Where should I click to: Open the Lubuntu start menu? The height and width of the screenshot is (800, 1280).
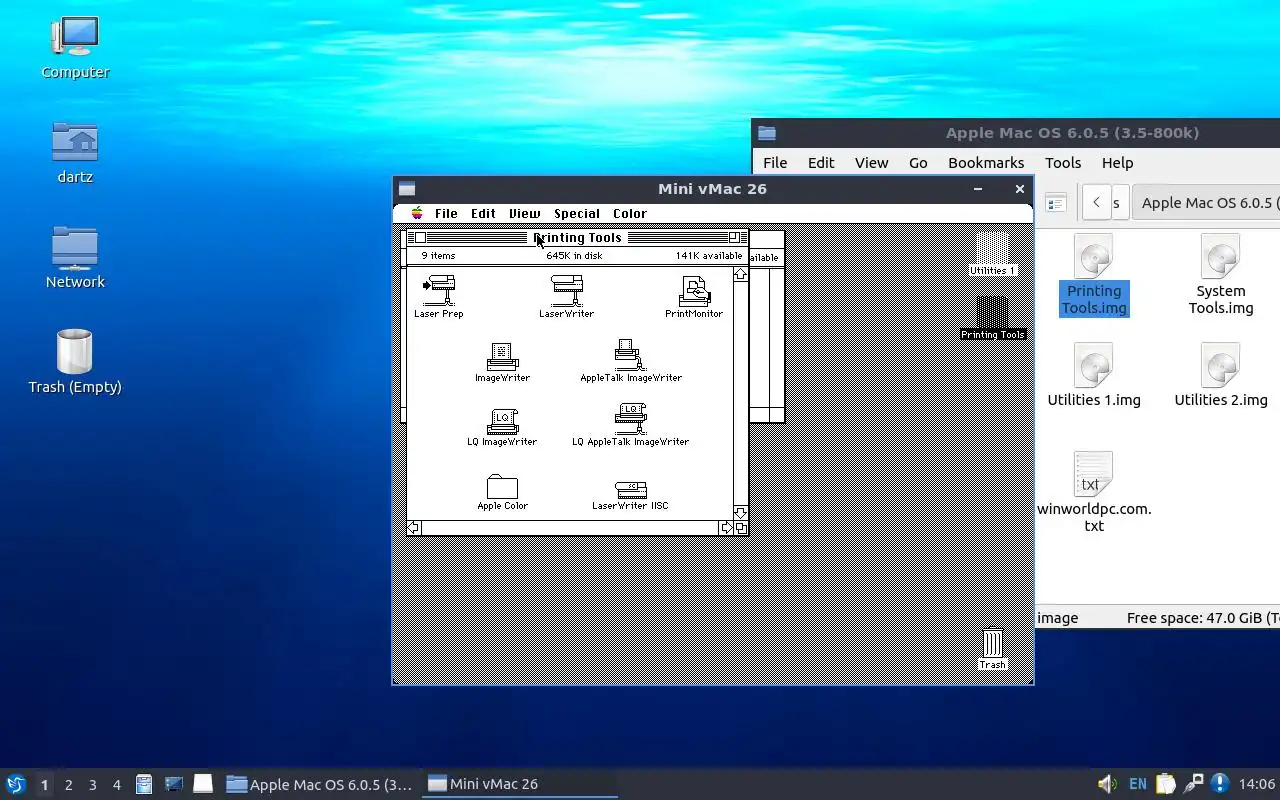pyautogui.click(x=15, y=784)
